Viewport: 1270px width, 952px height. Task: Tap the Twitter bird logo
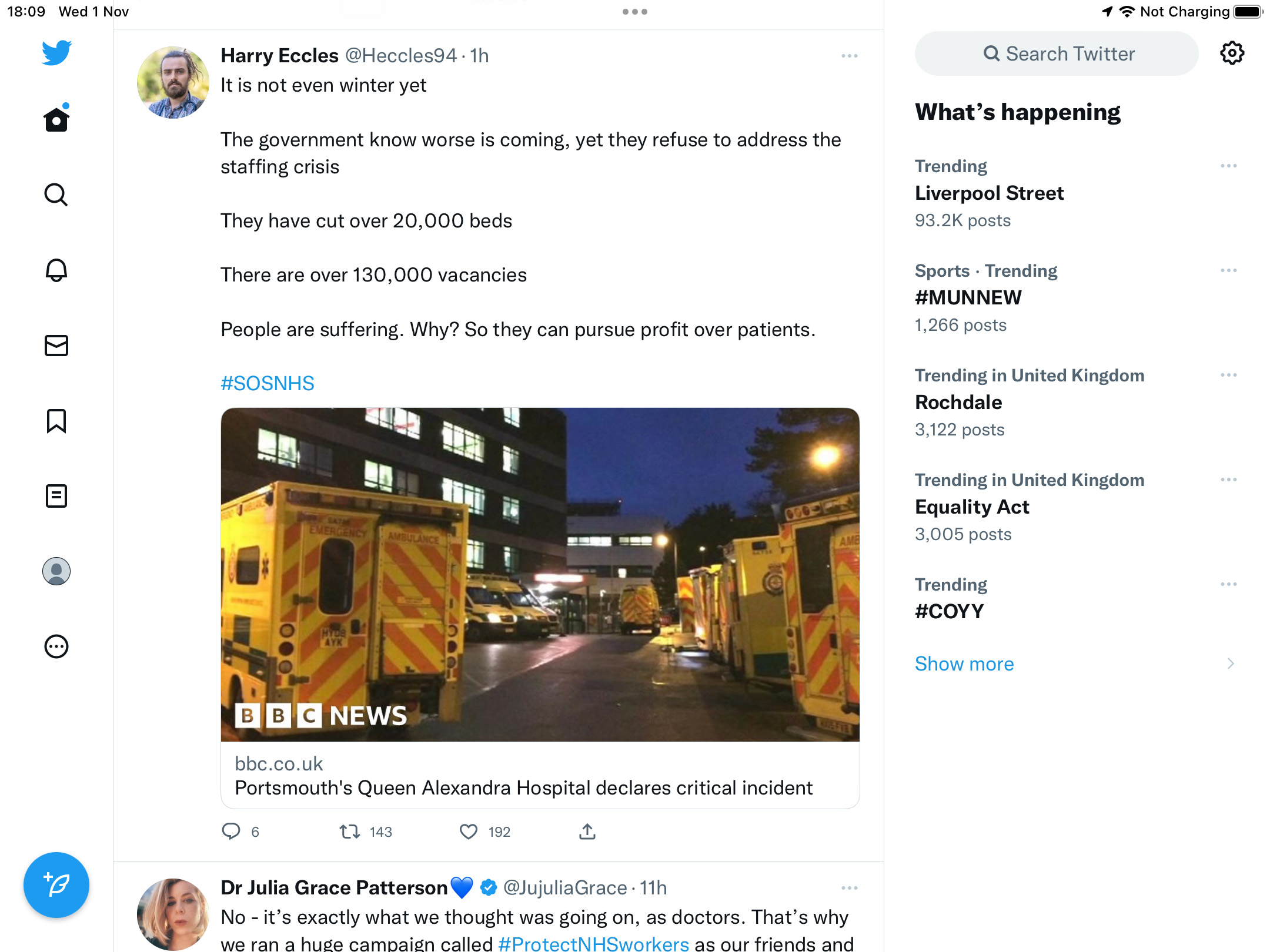tap(56, 52)
